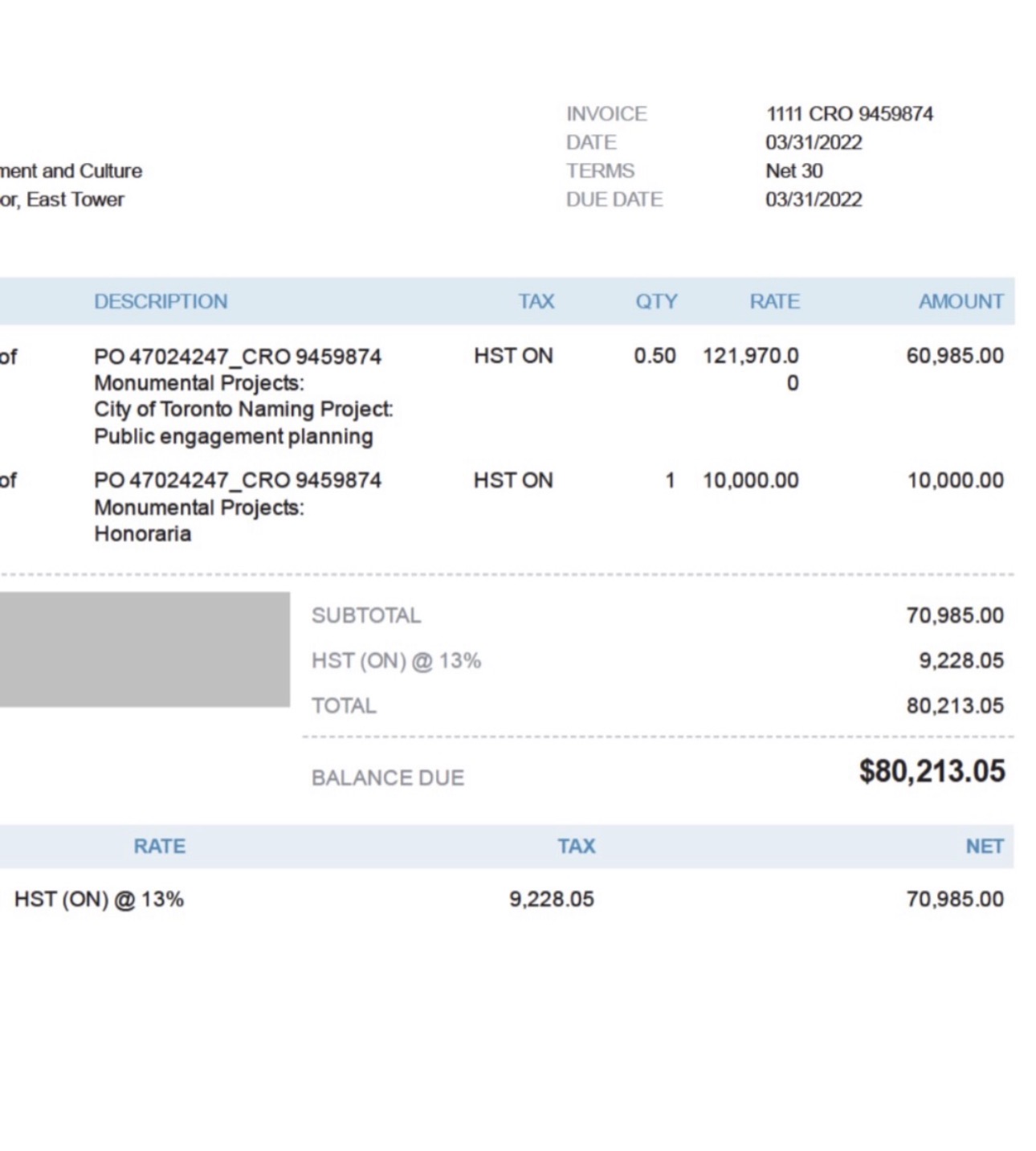
Task: Click the QTY column header
Action: [656, 301]
